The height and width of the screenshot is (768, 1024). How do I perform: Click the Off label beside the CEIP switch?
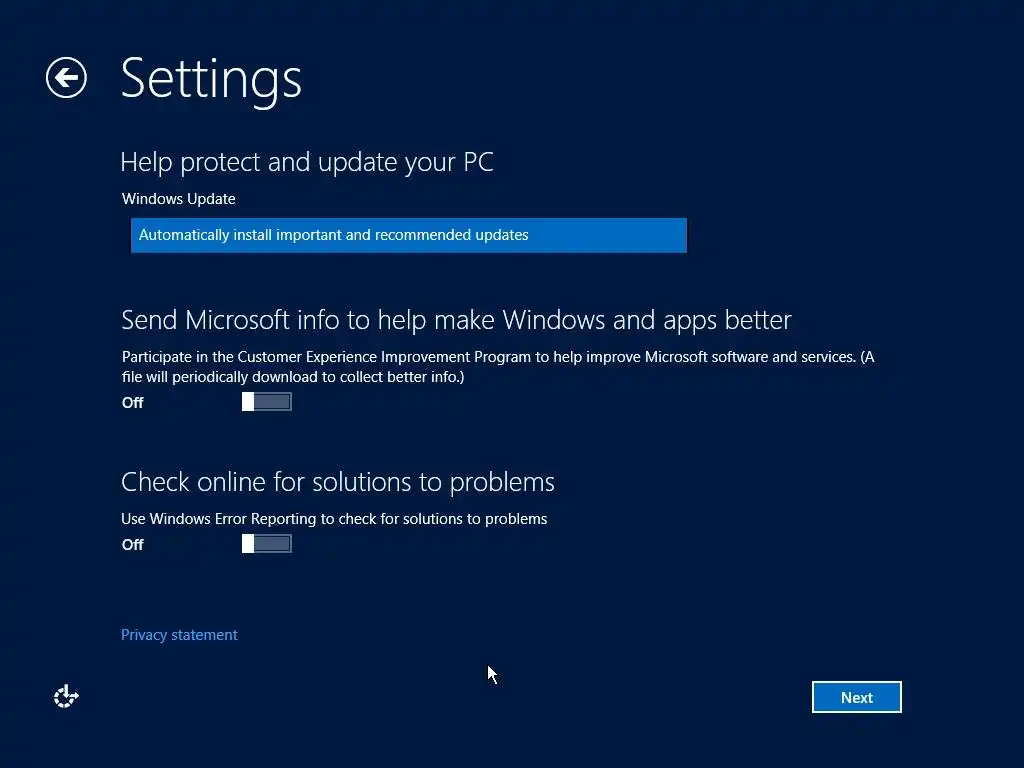coord(133,403)
